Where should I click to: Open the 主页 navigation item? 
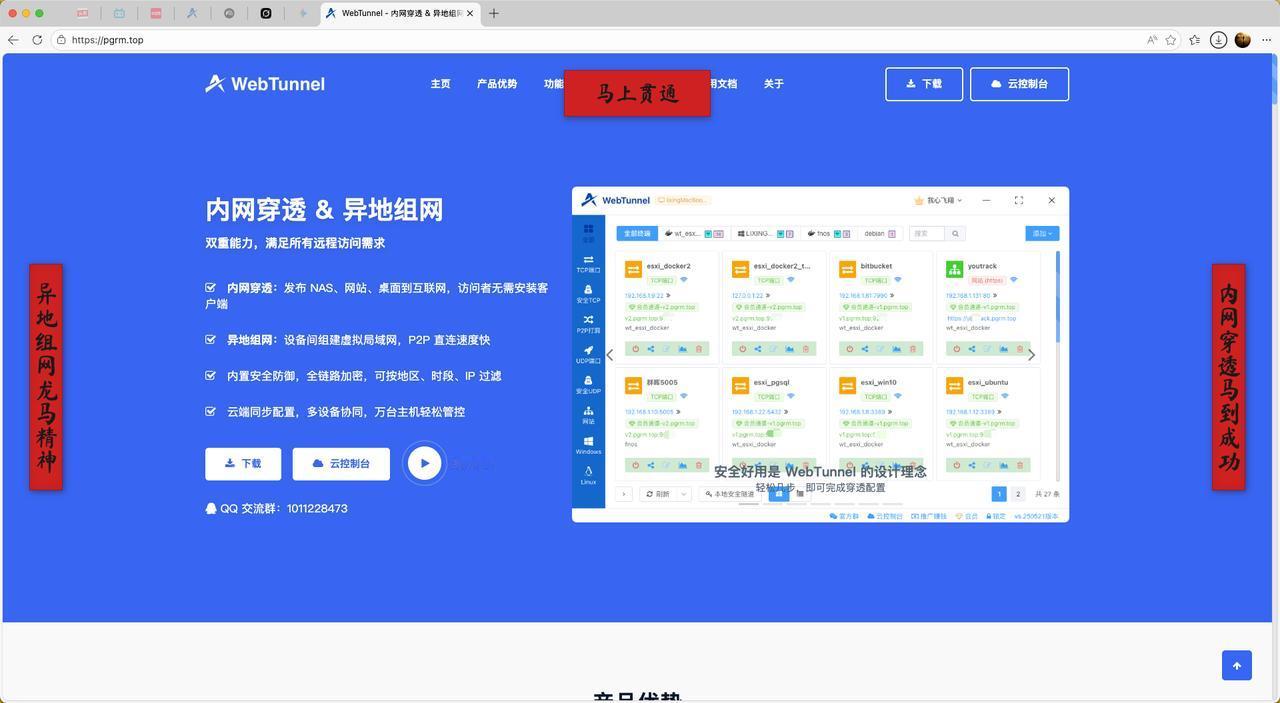coord(440,84)
